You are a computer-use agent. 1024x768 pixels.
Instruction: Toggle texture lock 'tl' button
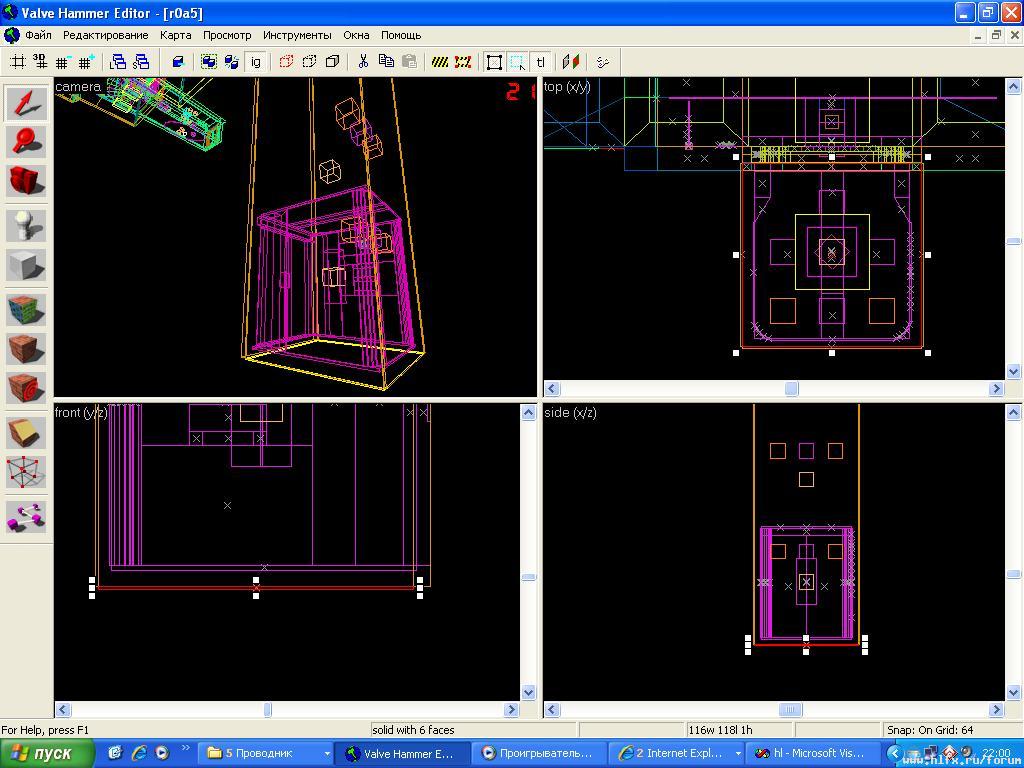[x=540, y=62]
